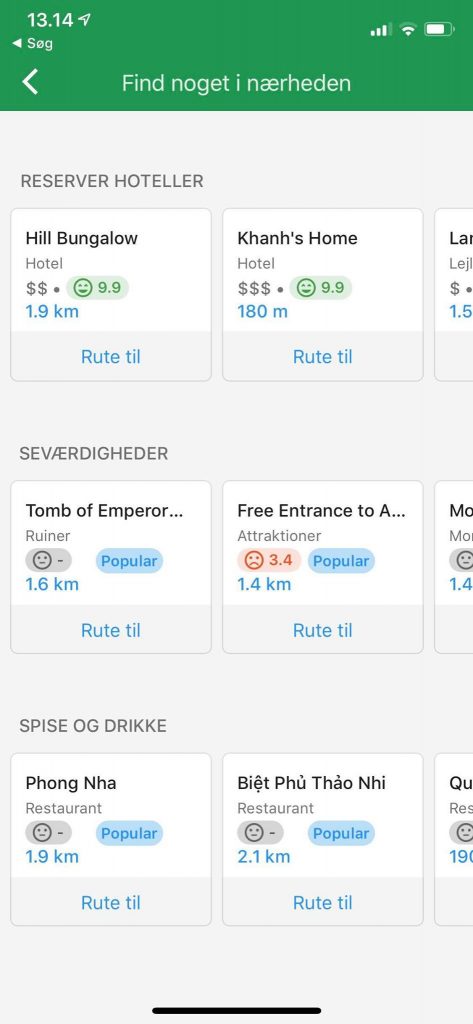Tap the Popular tag on Free Entrance card
Screen dimensions: 473x1024
coord(341,560)
